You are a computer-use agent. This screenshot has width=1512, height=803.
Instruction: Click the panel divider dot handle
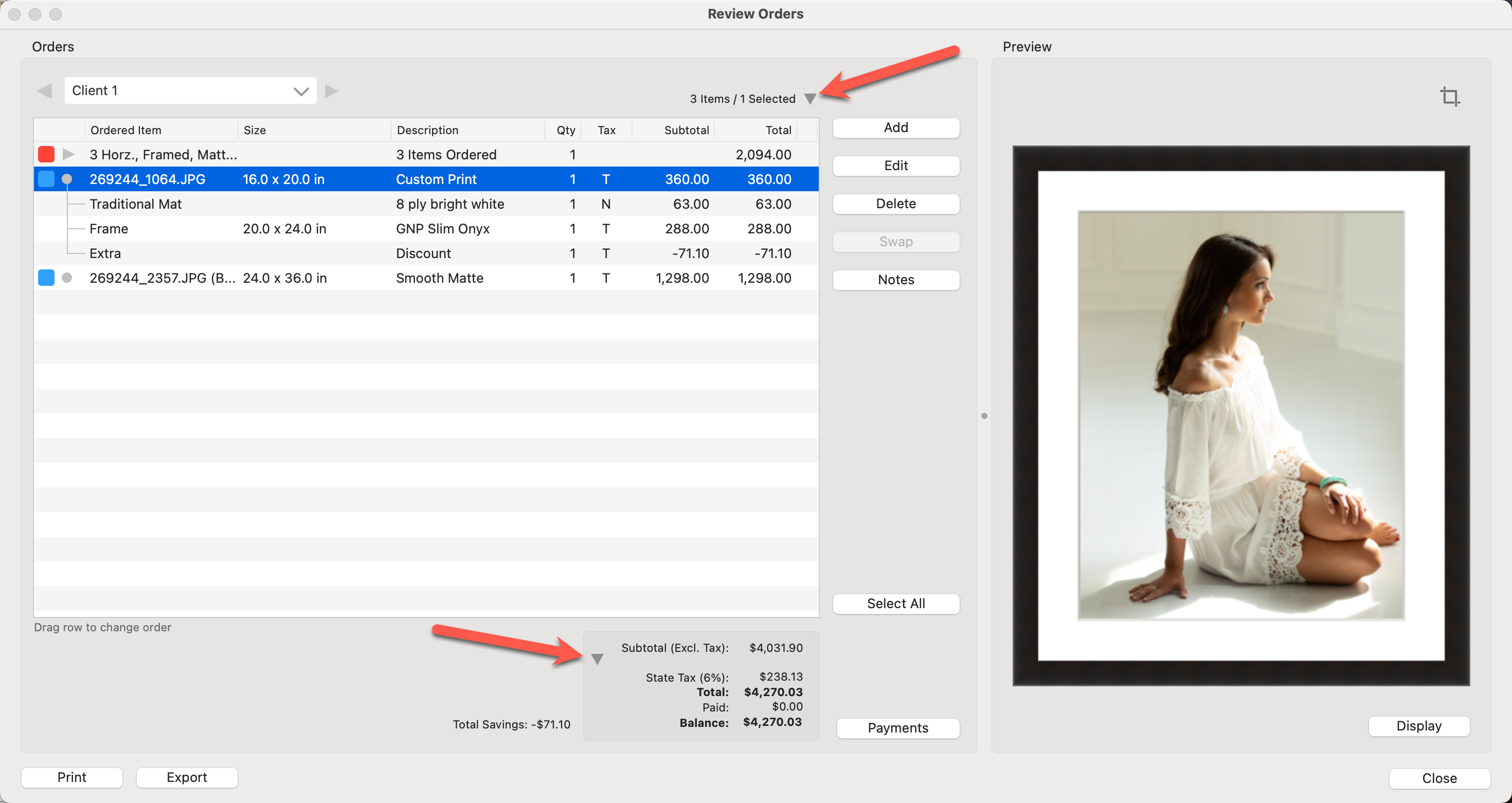(x=984, y=416)
